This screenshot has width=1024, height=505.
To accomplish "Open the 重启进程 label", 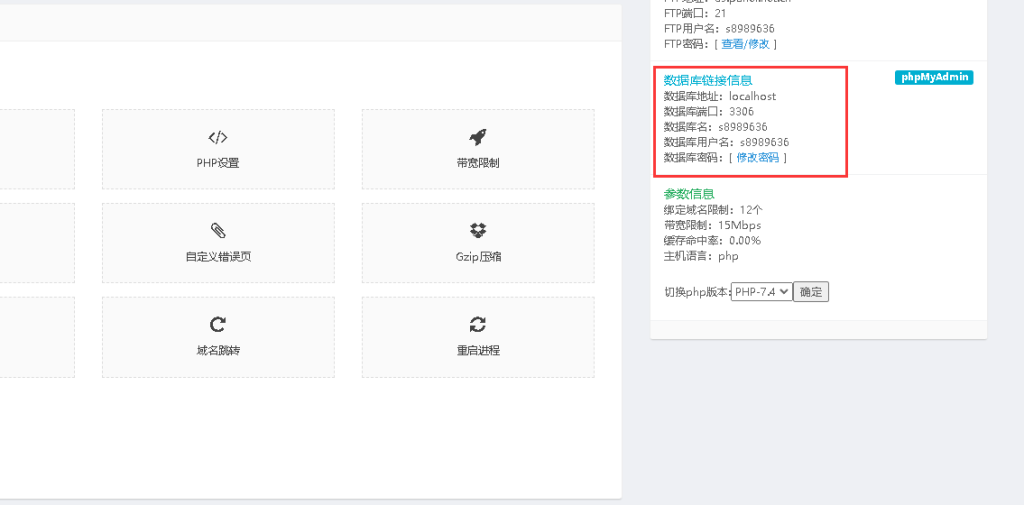I will click(478, 351).
